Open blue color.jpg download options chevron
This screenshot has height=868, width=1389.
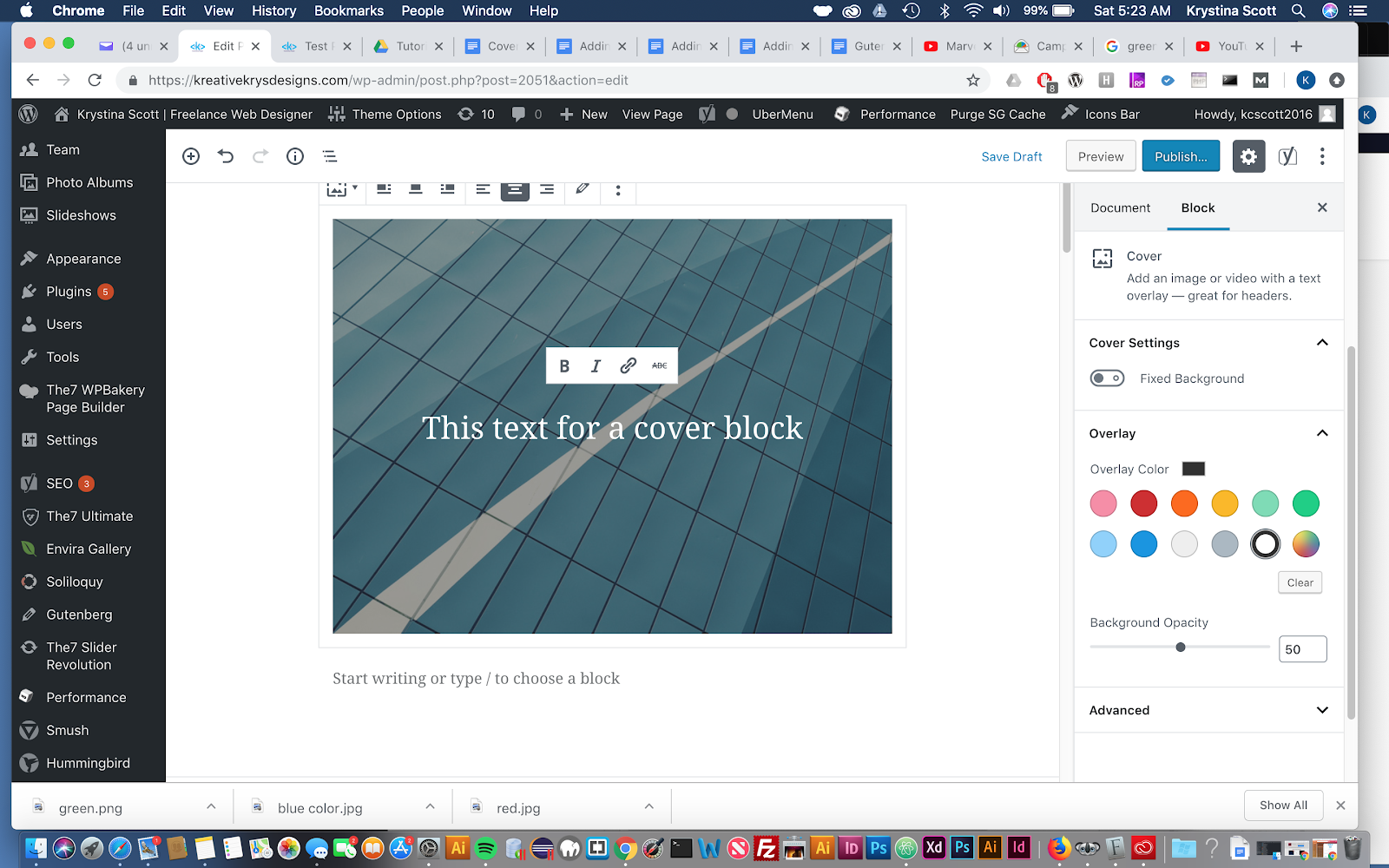point(430,807)
